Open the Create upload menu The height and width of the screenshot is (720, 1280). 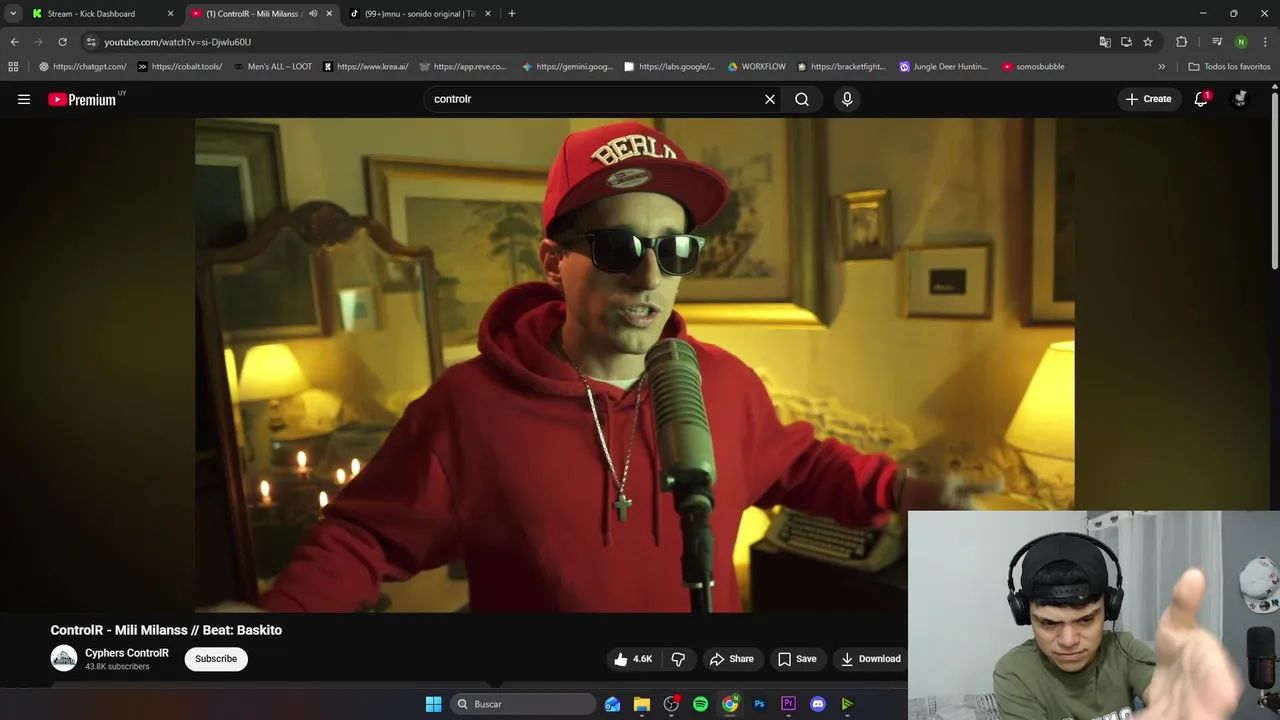[x=1148, y=99]
